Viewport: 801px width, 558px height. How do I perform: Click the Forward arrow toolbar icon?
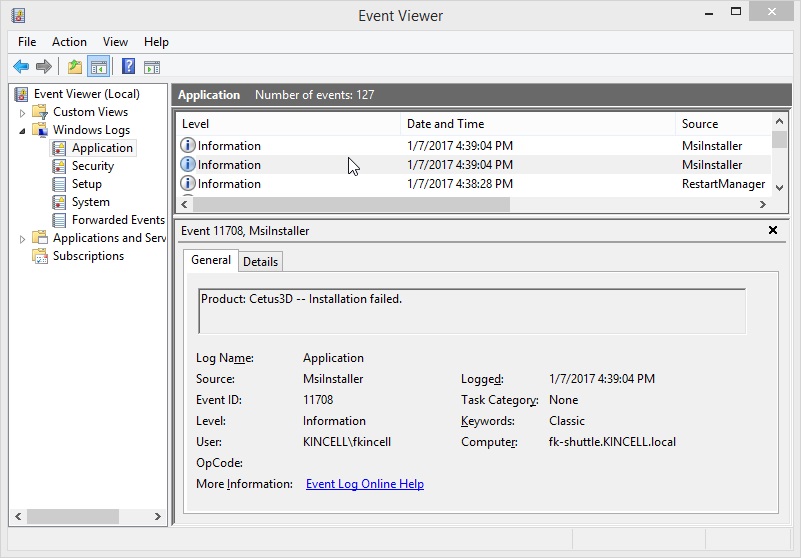pos(44,66)
